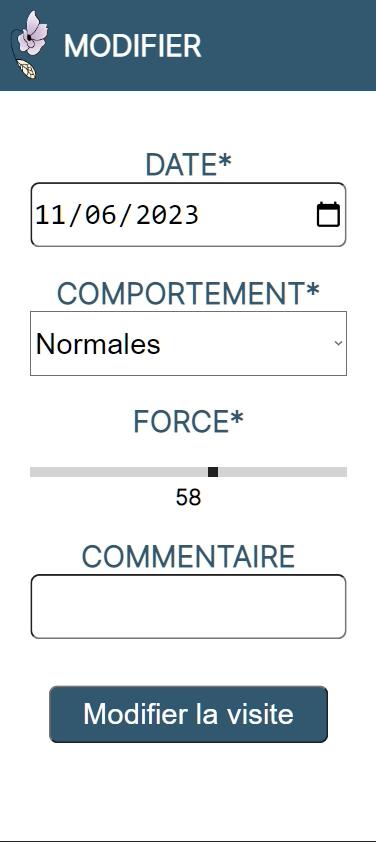Focus the Commentaire text box
This screenshot has height=842, width=376.
(x=189, y=607)
